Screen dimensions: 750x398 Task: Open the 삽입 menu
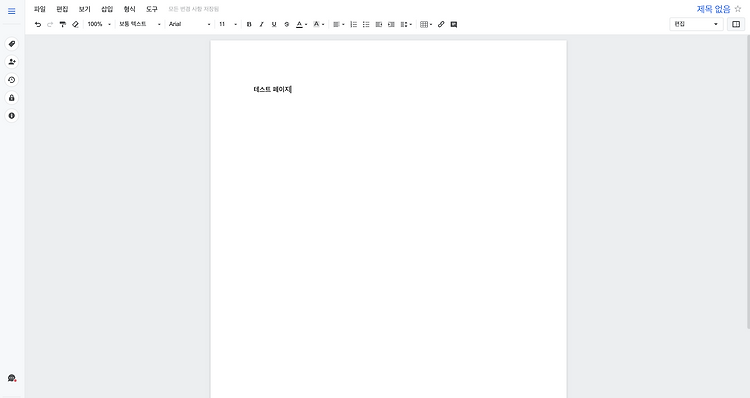click(x=107, y=9)
